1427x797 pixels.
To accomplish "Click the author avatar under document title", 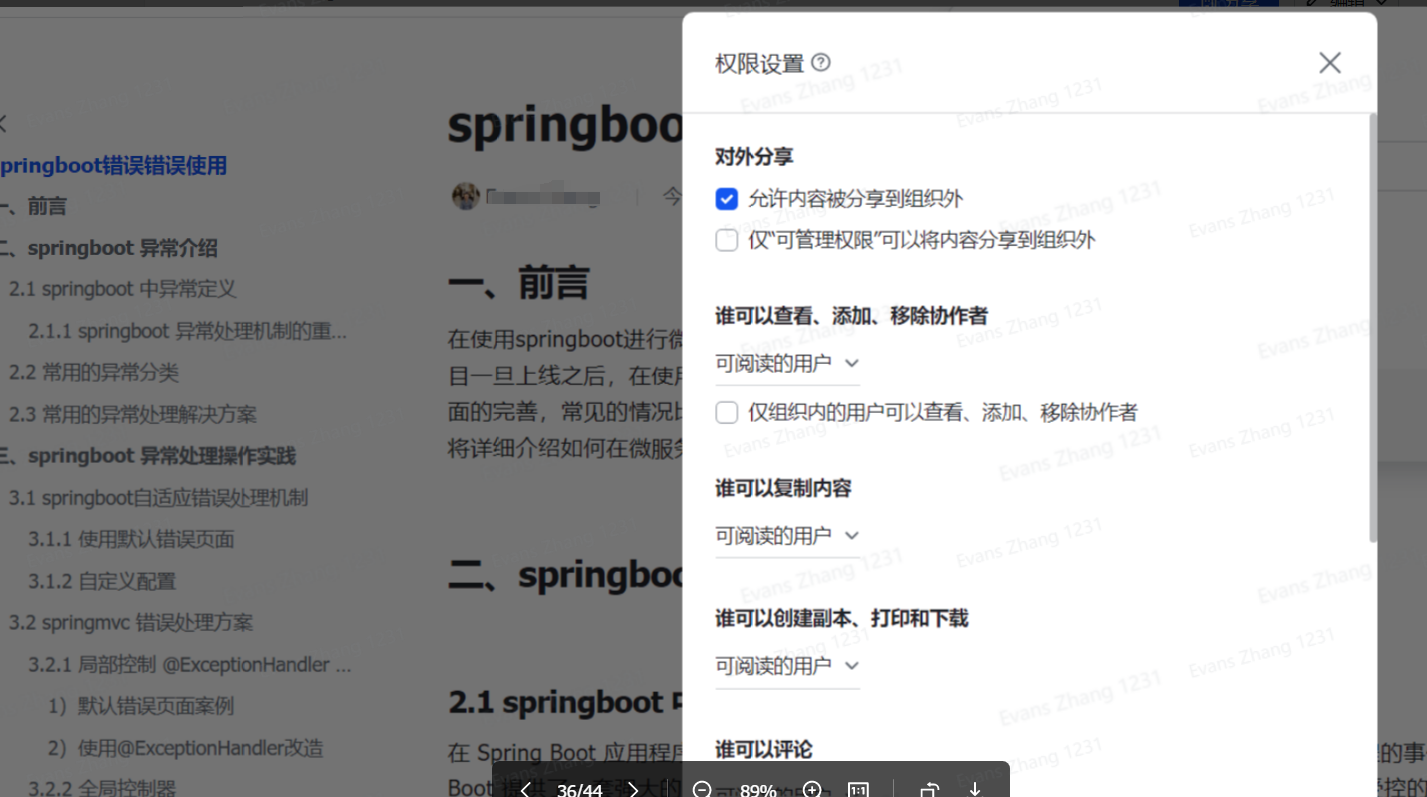I will (466, 196).
